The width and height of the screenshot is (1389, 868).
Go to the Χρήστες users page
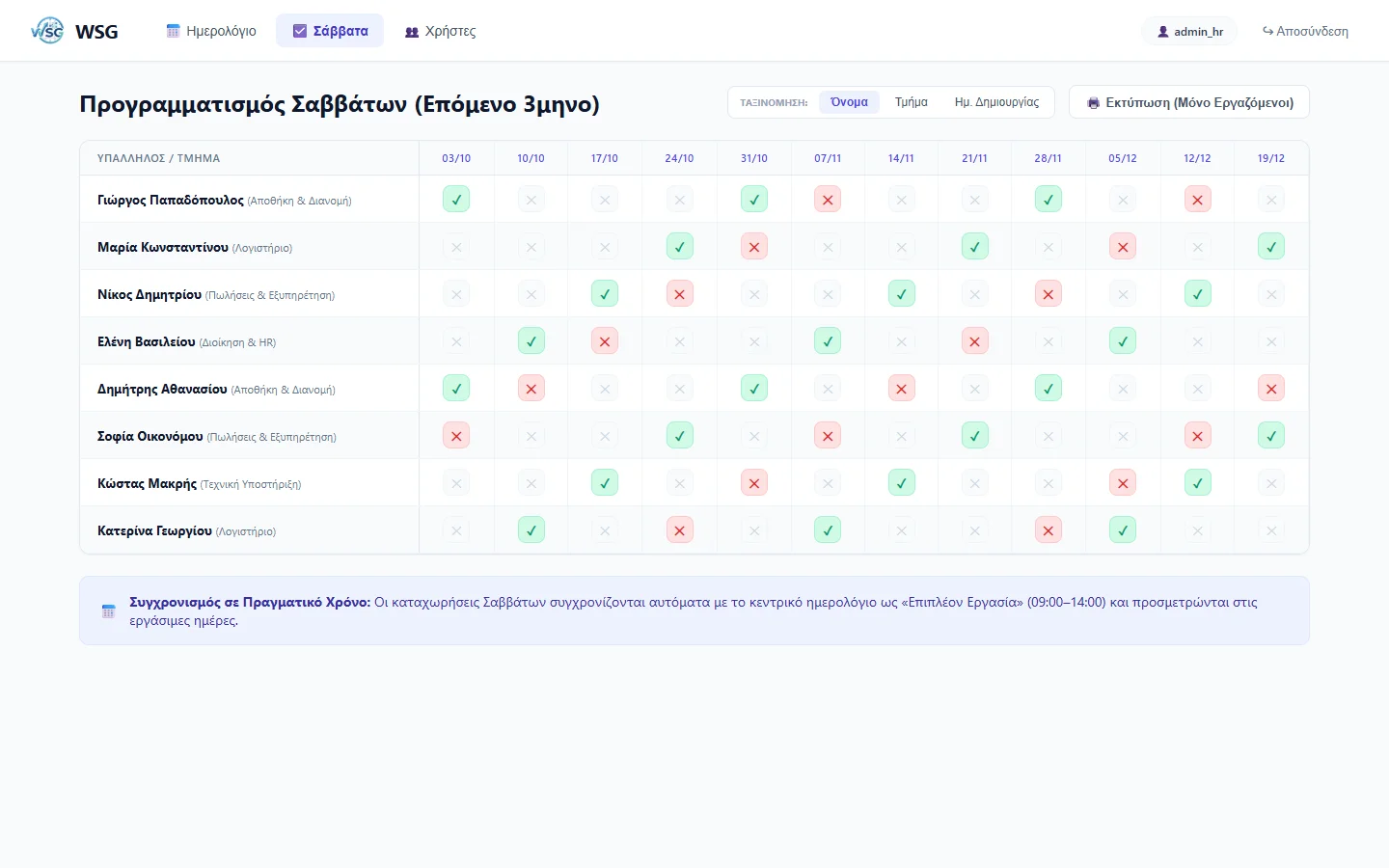coord(440,31)
